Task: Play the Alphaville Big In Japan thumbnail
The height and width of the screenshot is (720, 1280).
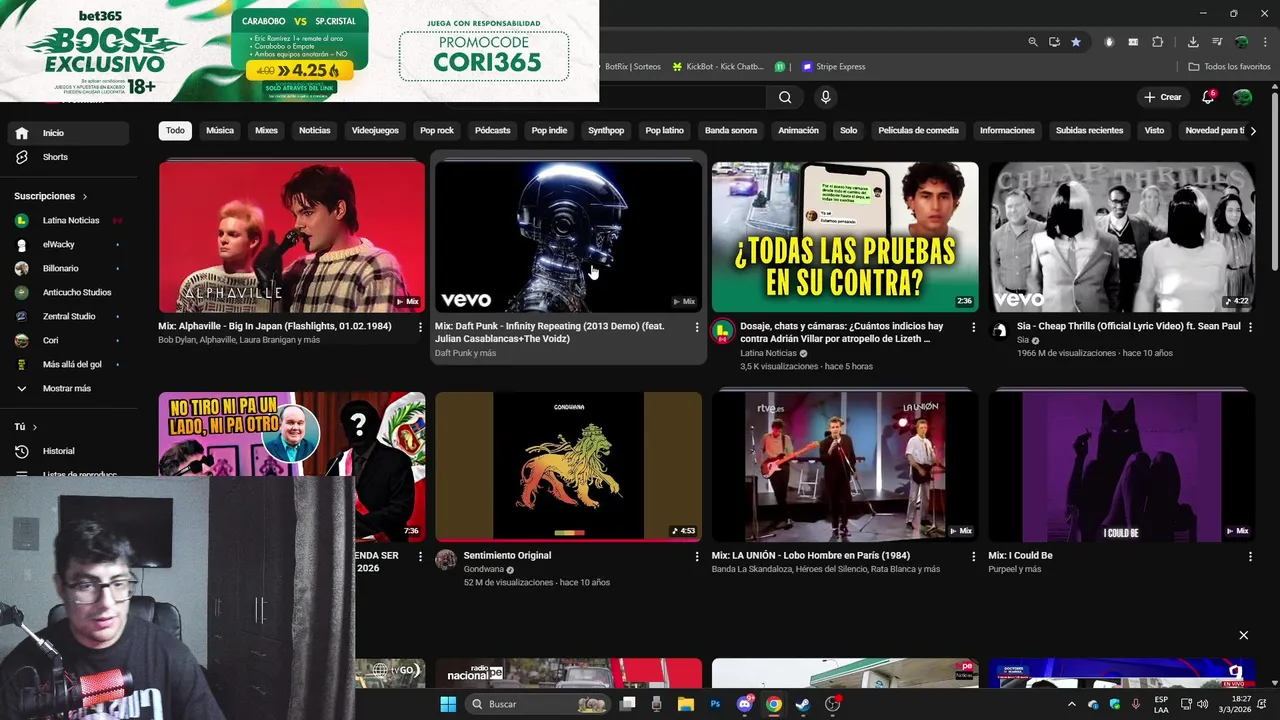Action: pyautogui.click(x=291, y=237)
